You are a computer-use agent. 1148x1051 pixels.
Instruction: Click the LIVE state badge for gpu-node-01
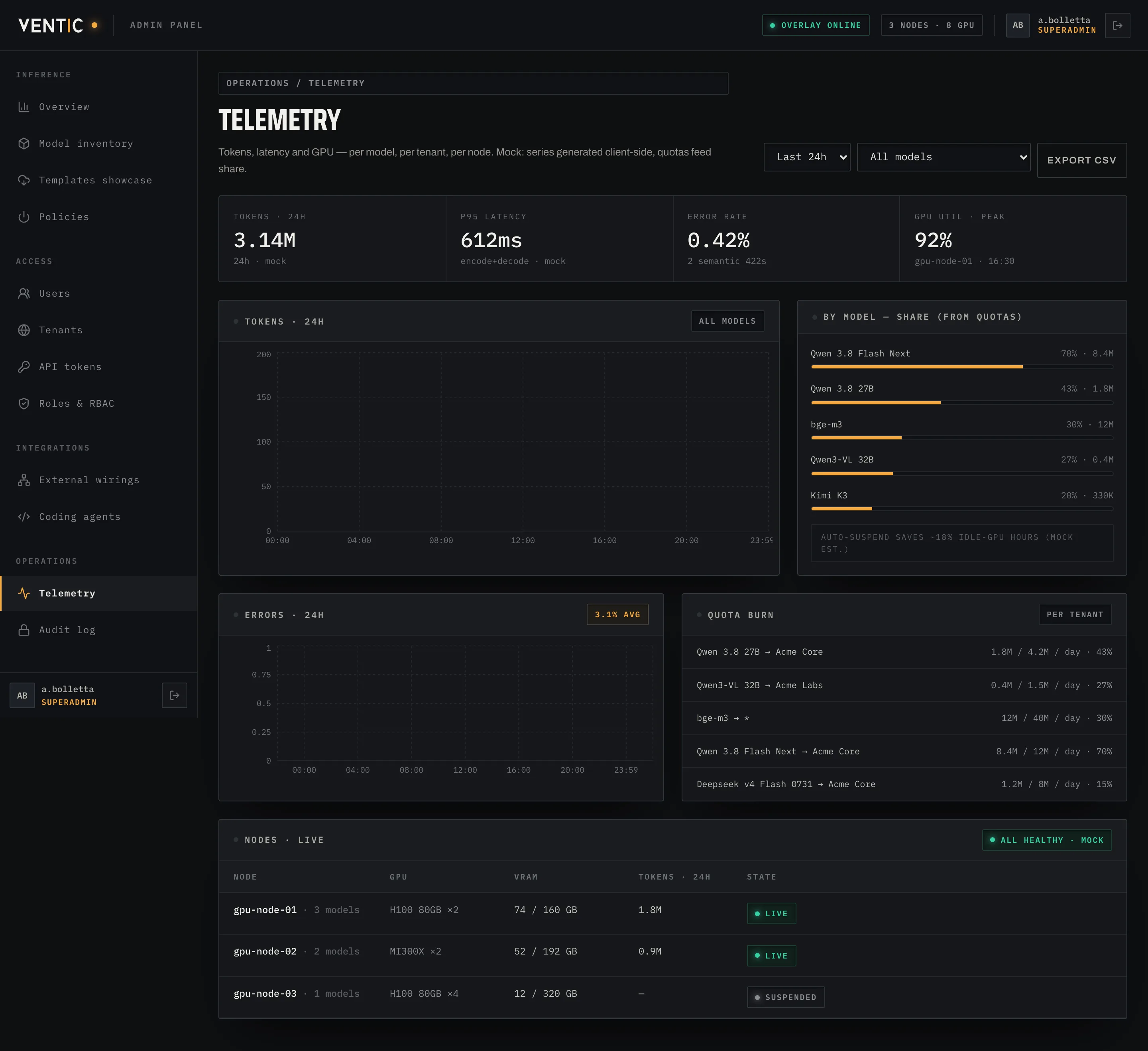tap(771, 914)
